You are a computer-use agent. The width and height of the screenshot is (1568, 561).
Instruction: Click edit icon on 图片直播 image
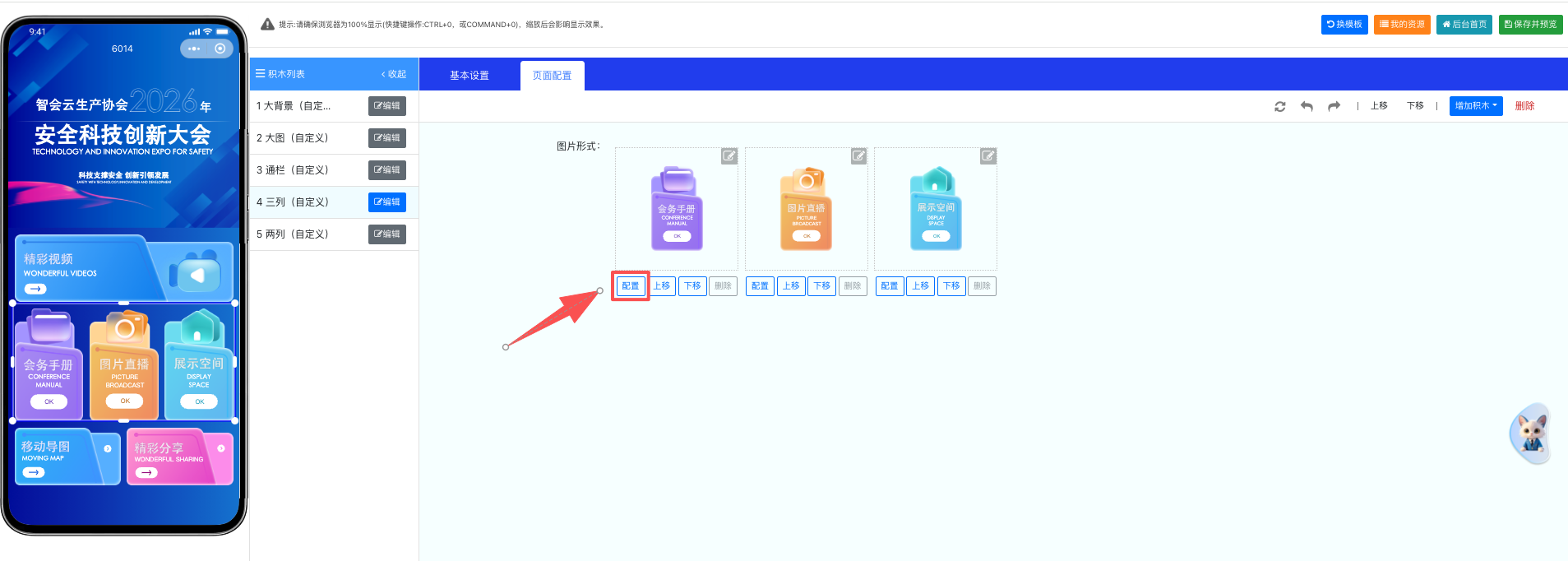pyautogui.click(x=858, y=156)
